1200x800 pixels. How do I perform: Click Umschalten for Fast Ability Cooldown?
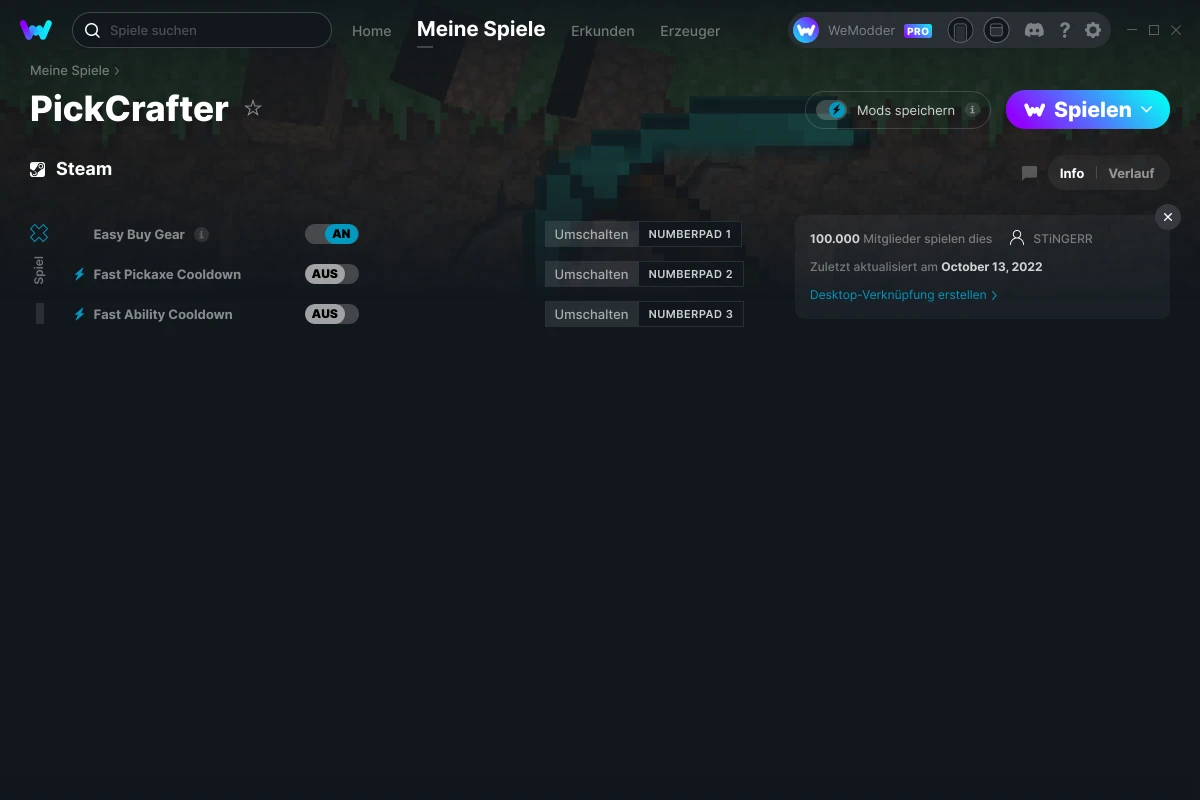click(592, 314)
